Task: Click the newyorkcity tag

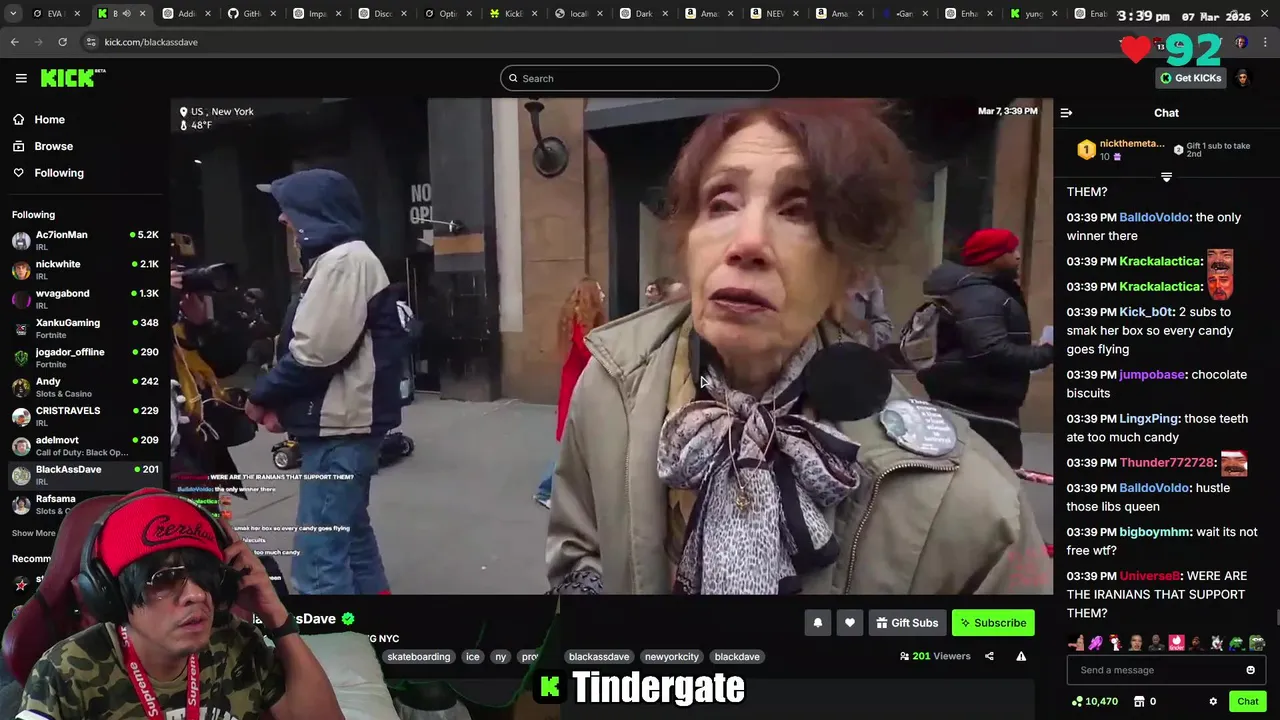Action: pyautogui.click(x=671, y=657)
